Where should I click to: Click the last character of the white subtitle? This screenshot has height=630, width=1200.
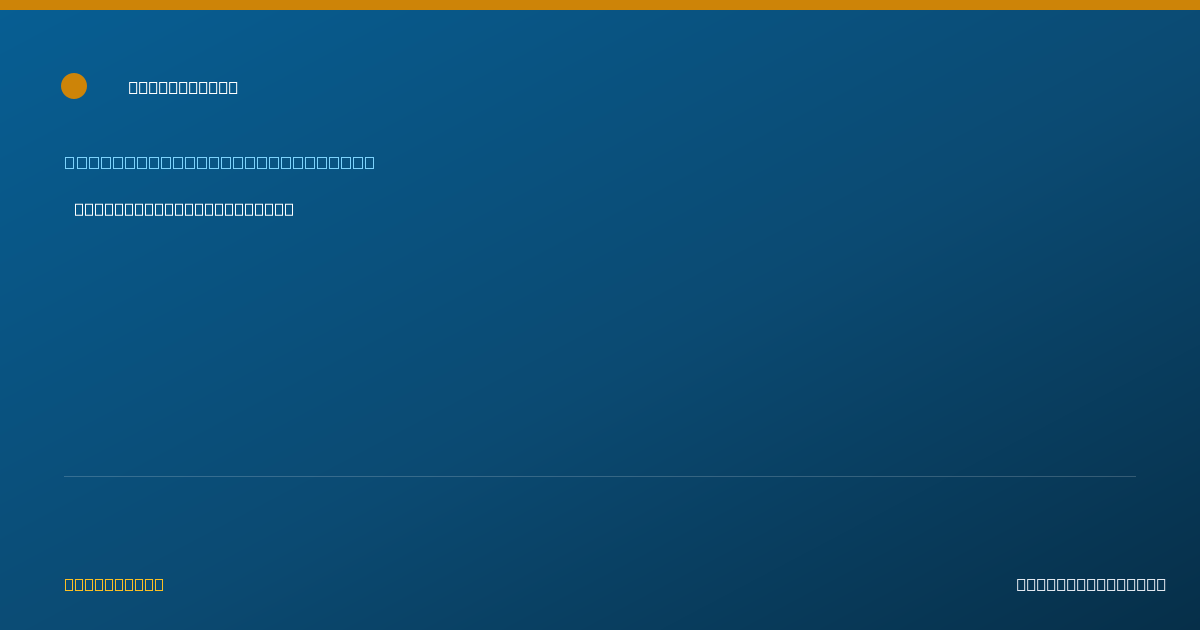[289, 209]
